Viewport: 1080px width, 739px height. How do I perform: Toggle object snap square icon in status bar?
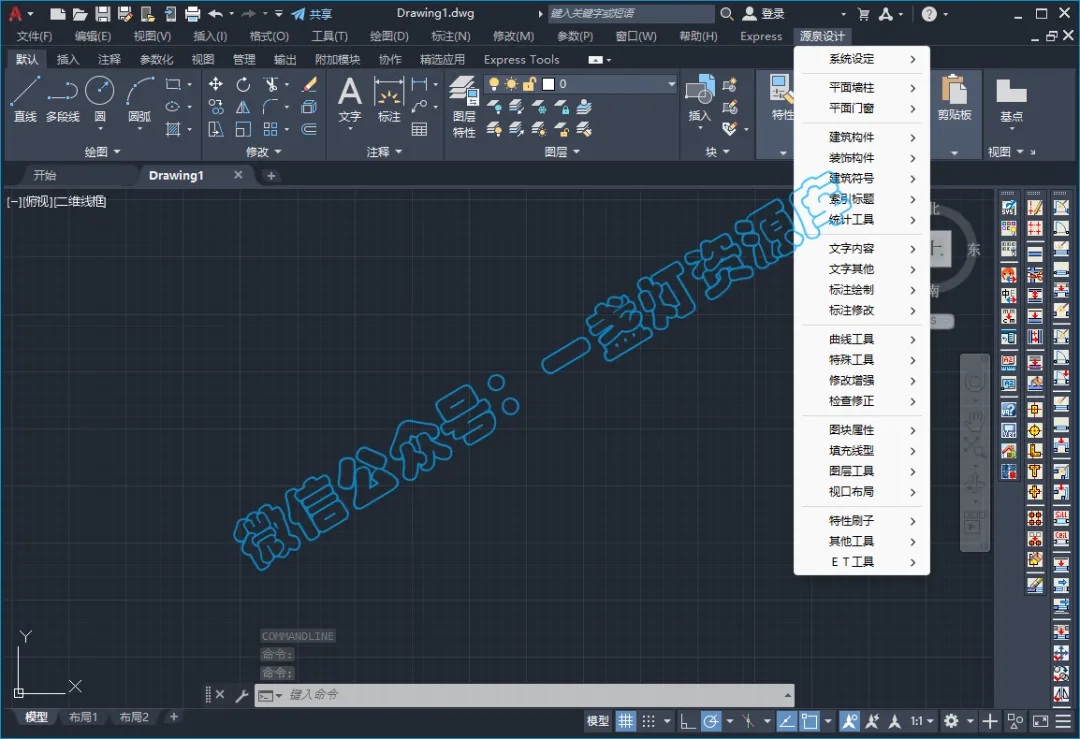(809, 721)
